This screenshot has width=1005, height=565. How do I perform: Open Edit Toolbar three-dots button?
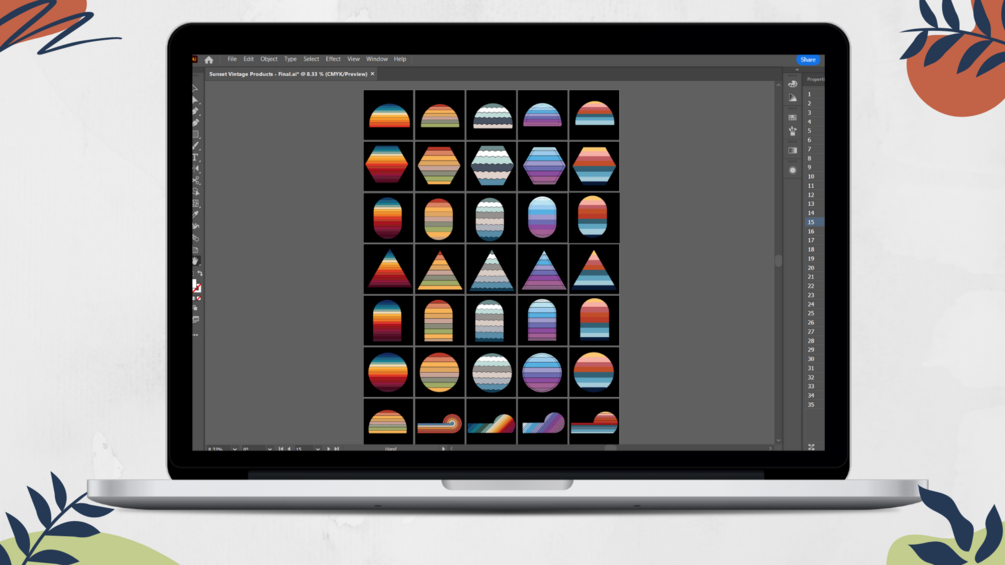coord(195,334)
